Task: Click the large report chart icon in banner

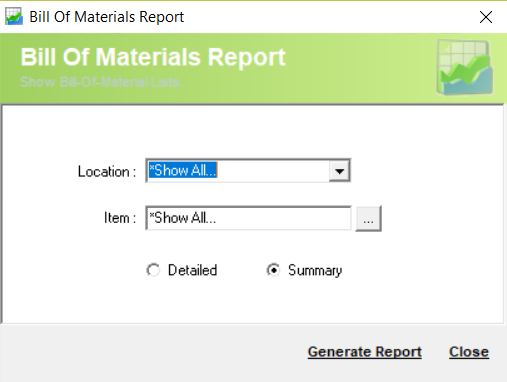Action: pyautogui.click(x=465, y=68)
